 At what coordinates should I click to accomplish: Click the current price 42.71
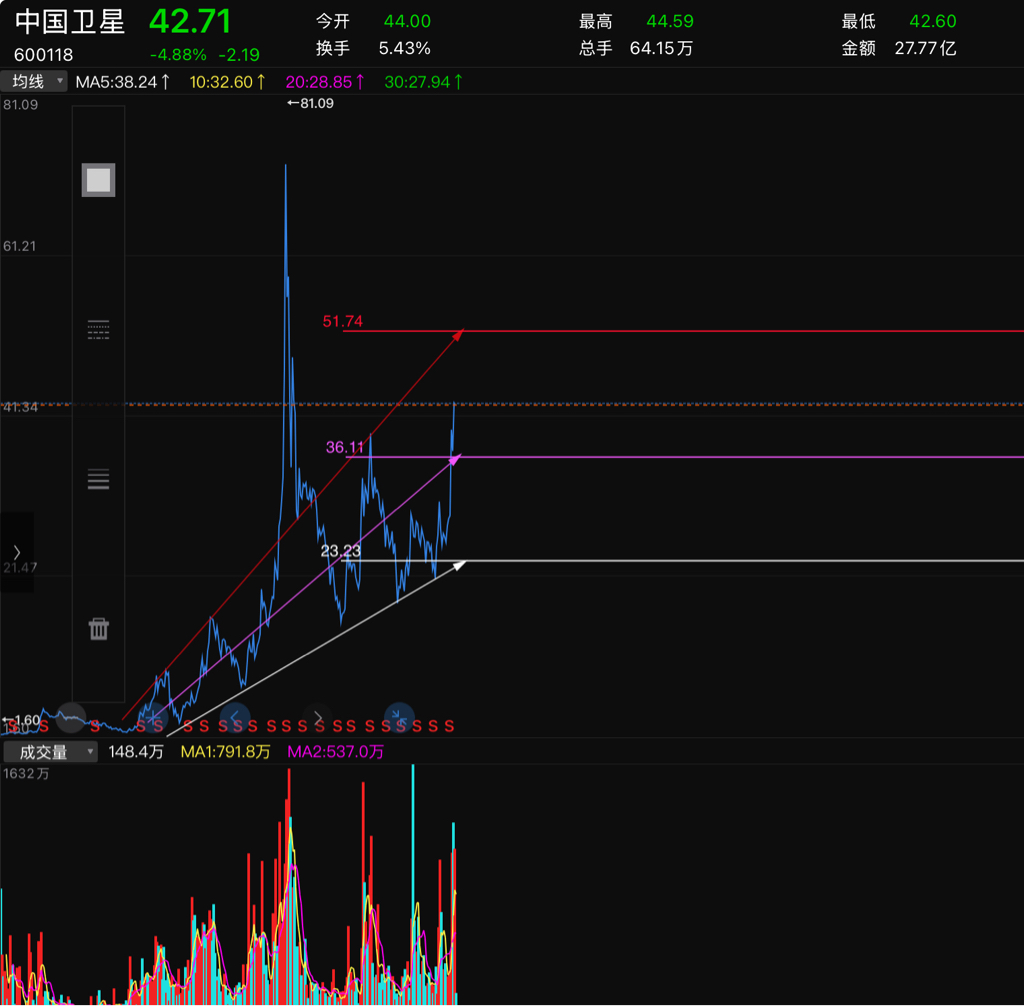190,22
